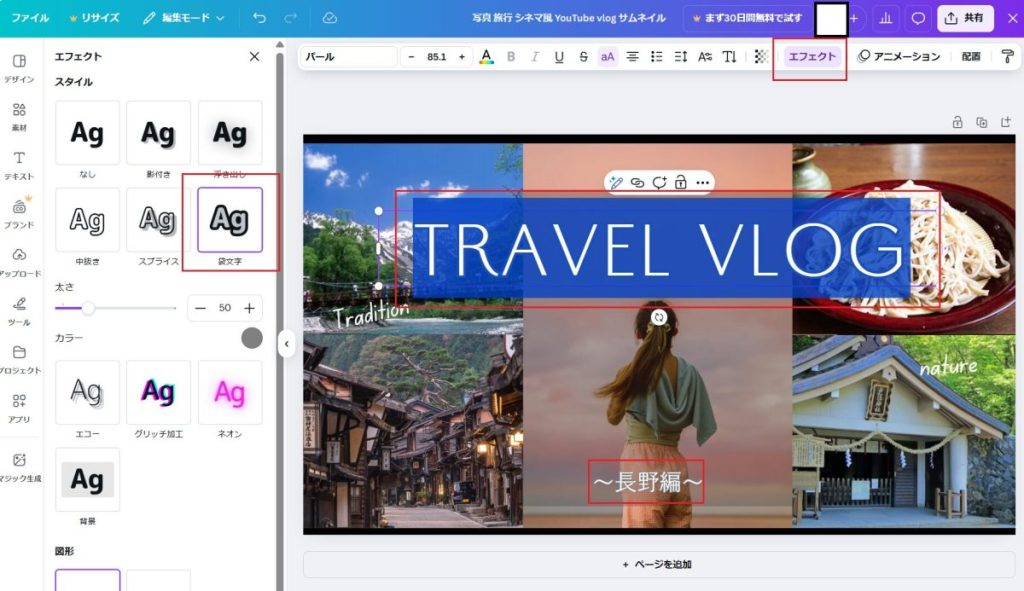Open the パール font dropdown
Viewport: 1024px width, 591px height.
(x=348, y=57)
